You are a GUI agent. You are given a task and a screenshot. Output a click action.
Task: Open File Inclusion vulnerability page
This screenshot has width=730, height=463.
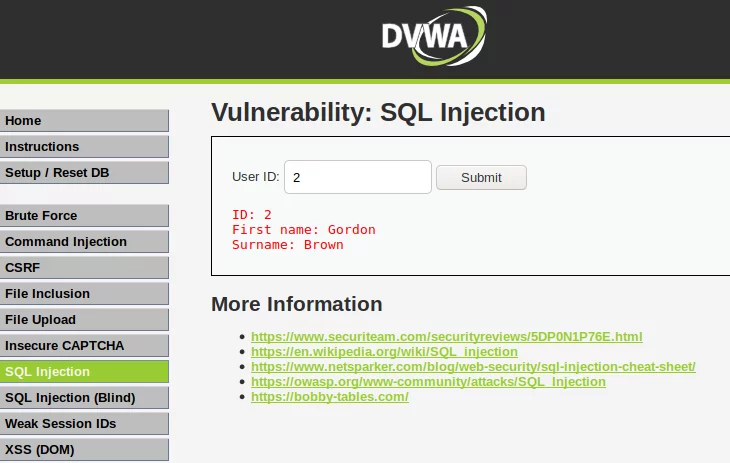84,294
